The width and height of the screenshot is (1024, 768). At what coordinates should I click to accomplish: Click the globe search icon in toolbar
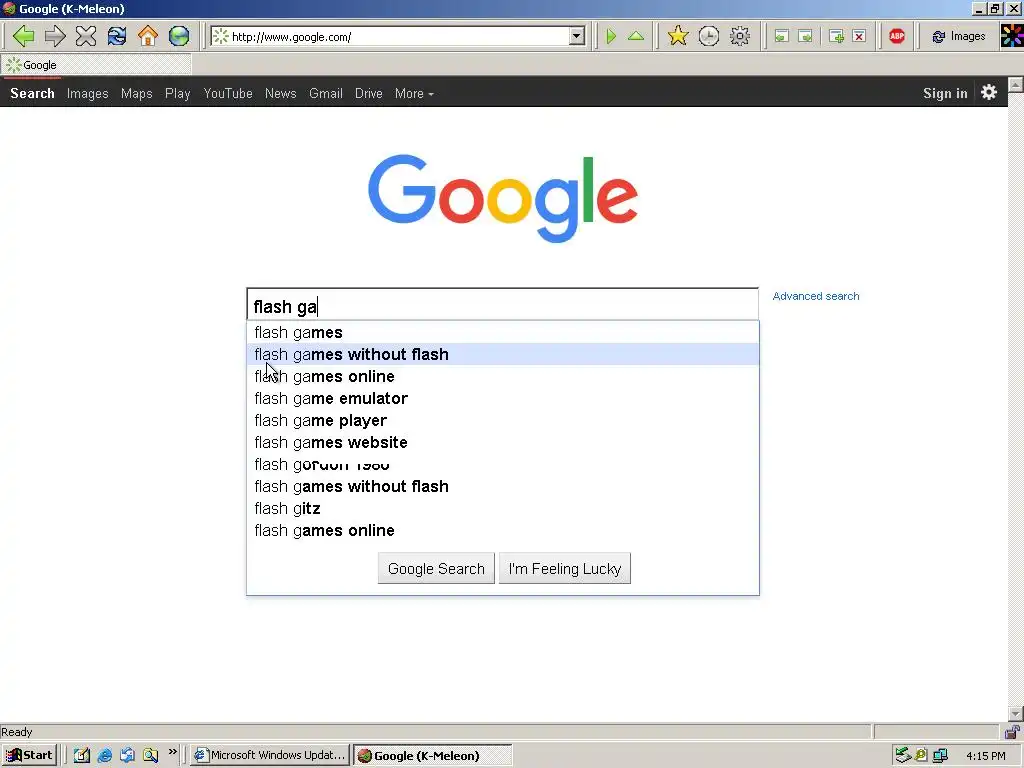(x=179, y=36)
